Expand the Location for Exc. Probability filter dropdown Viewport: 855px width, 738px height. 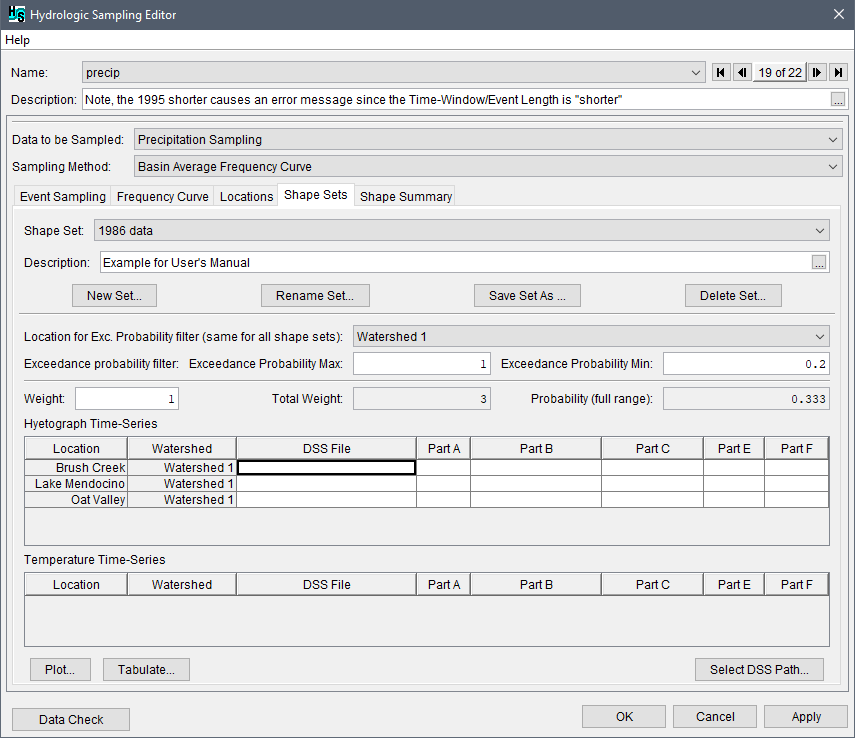591,337
